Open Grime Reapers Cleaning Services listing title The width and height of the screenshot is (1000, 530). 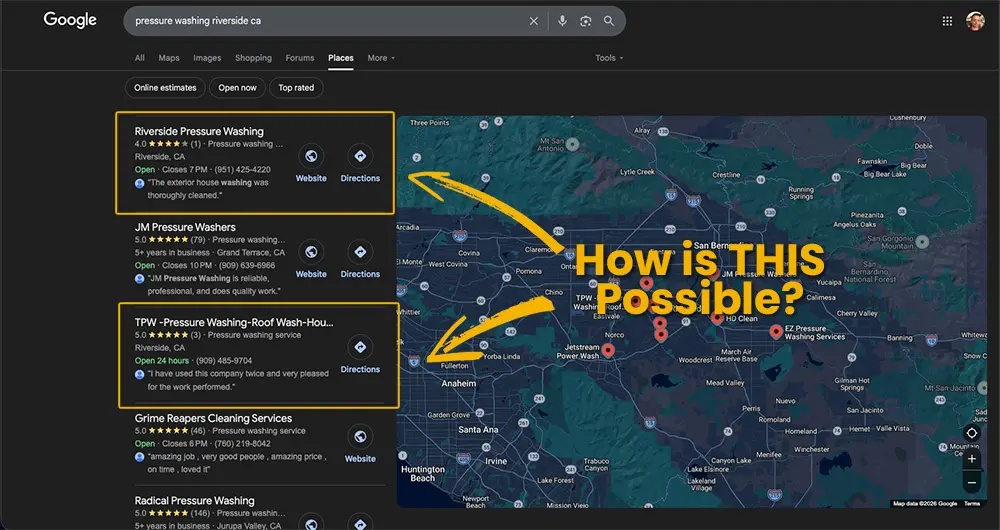(213, 418)
